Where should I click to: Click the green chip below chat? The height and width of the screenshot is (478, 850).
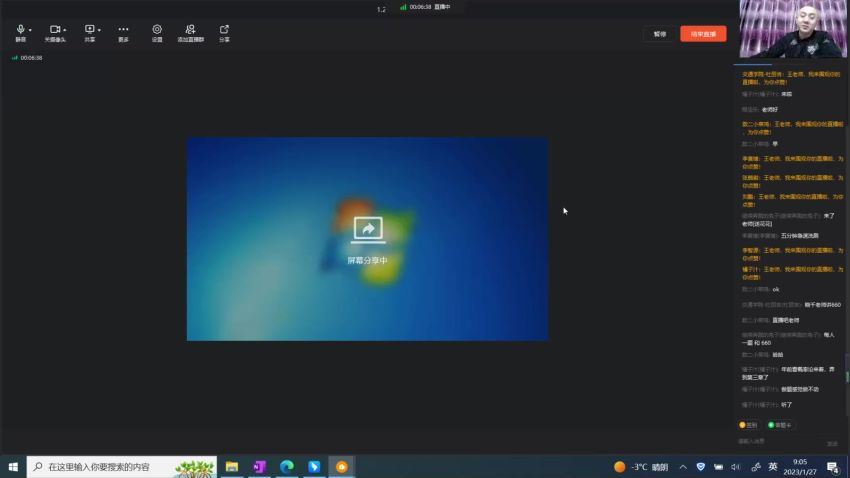coord(780,425)
